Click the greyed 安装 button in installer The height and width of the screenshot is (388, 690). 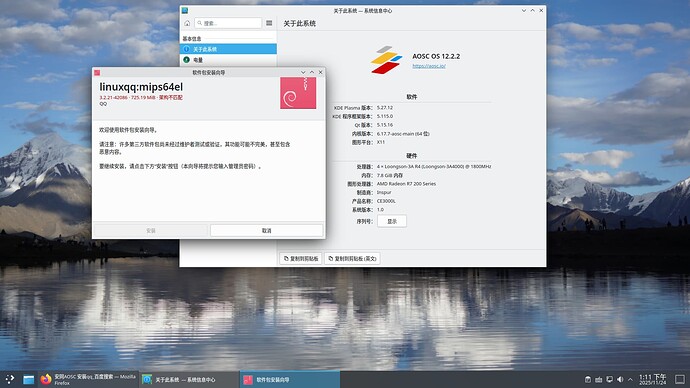point(150,231)
